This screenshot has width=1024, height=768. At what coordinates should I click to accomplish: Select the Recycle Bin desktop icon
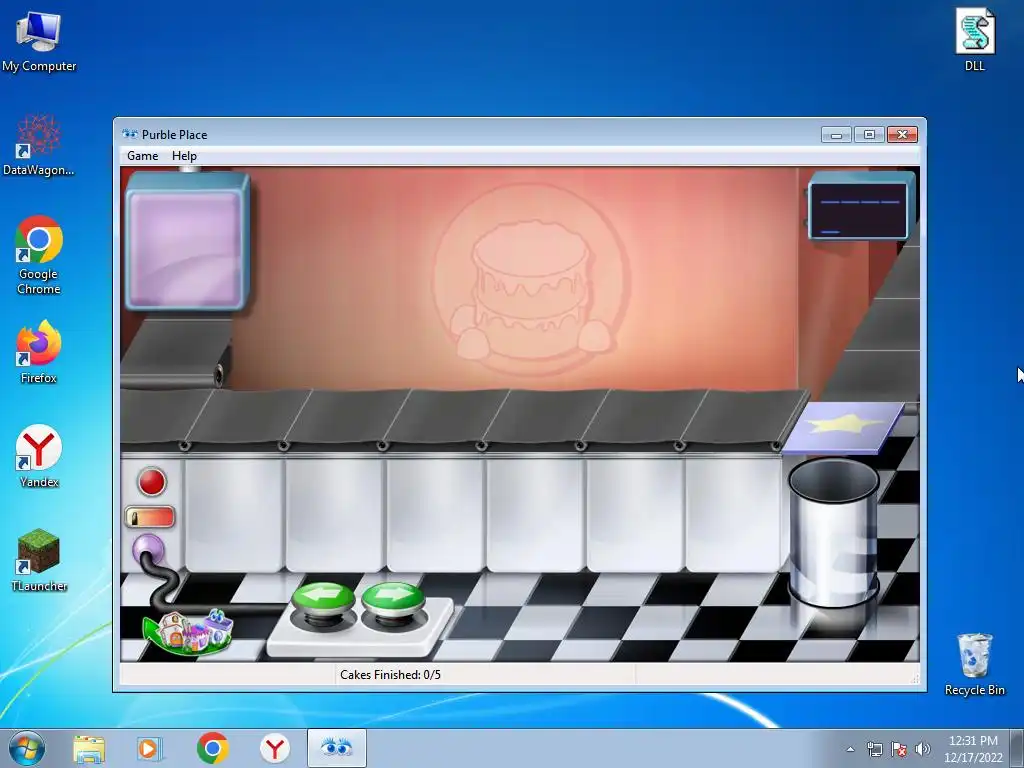click(974, 664)
